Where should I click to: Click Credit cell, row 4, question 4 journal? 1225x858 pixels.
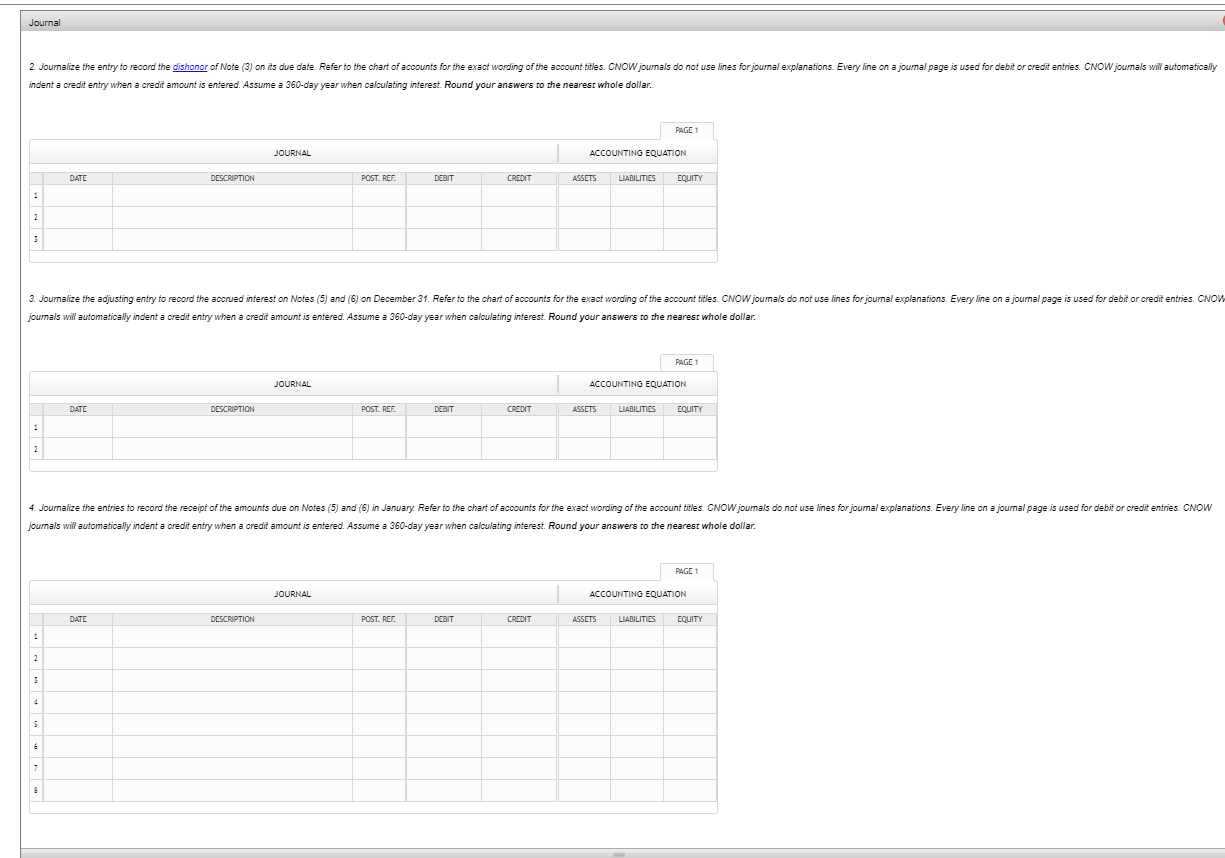click(x=519, y=702)
